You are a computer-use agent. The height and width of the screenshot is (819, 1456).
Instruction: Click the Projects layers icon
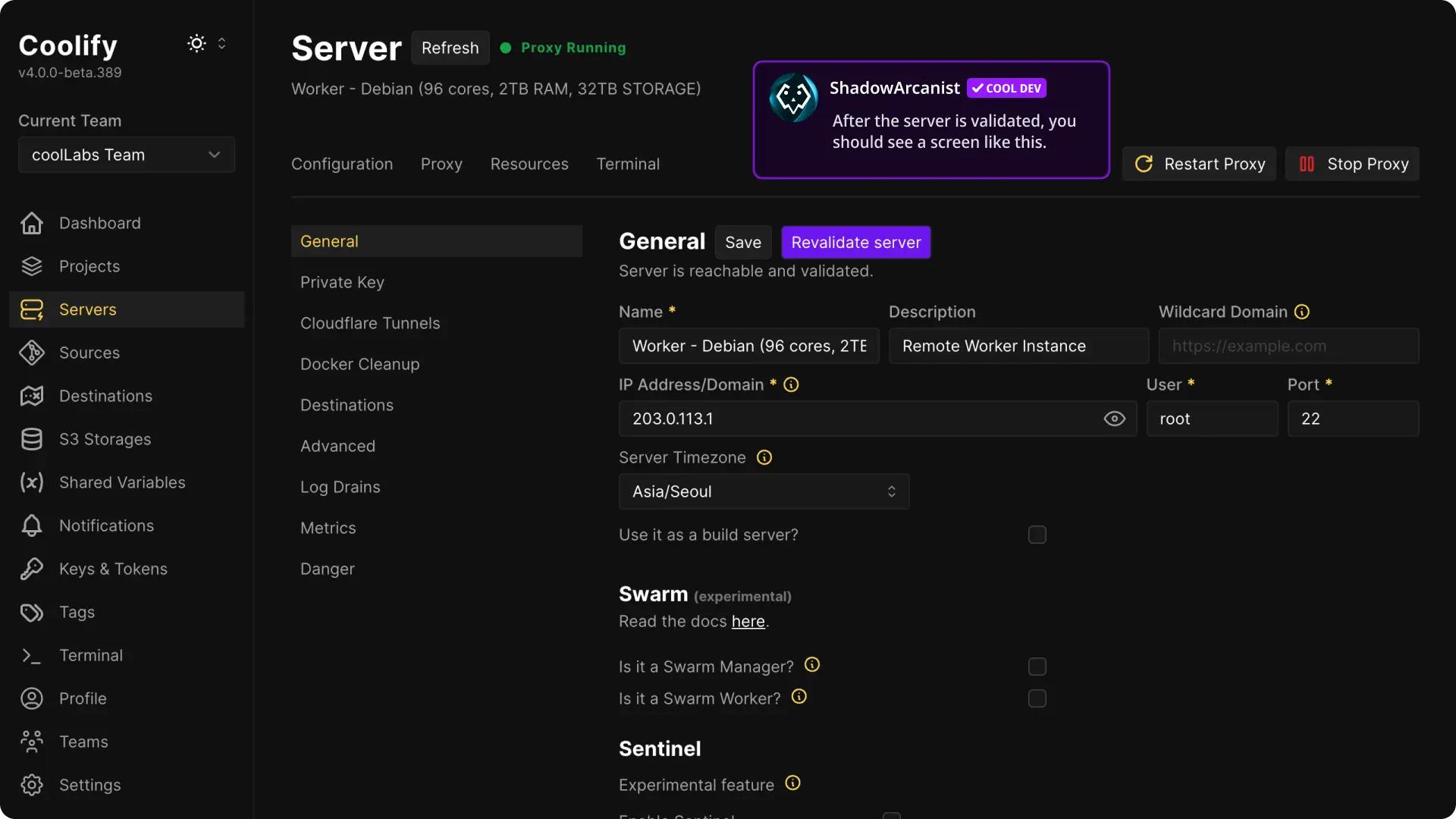[x=32, y=266]
